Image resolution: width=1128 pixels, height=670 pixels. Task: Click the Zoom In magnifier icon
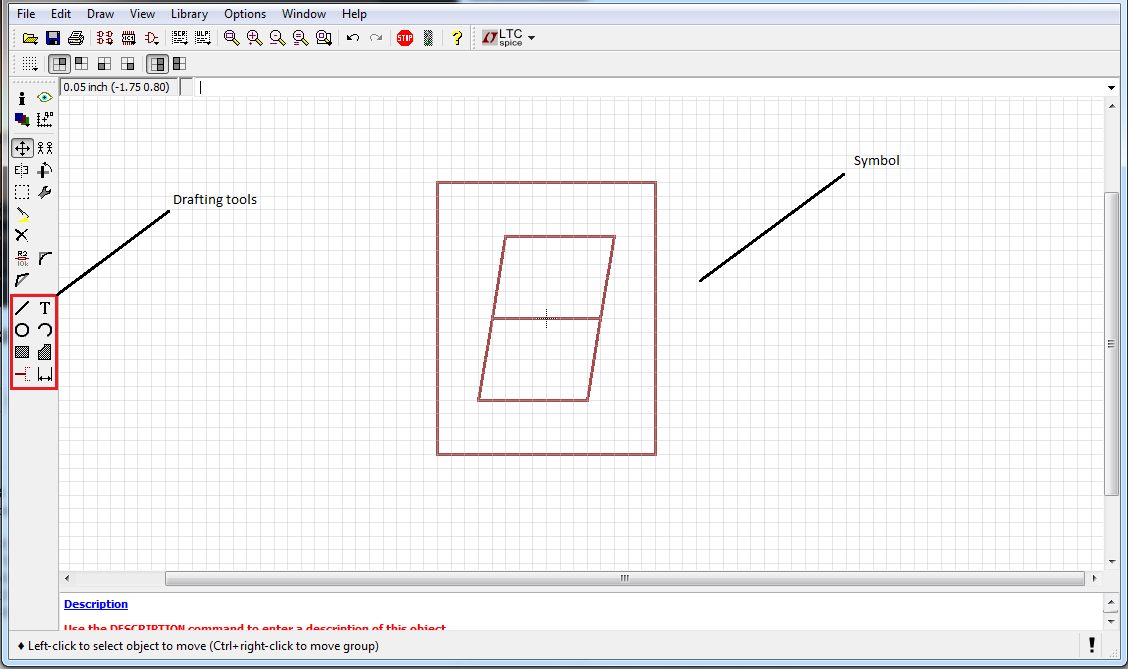[254, 37]
